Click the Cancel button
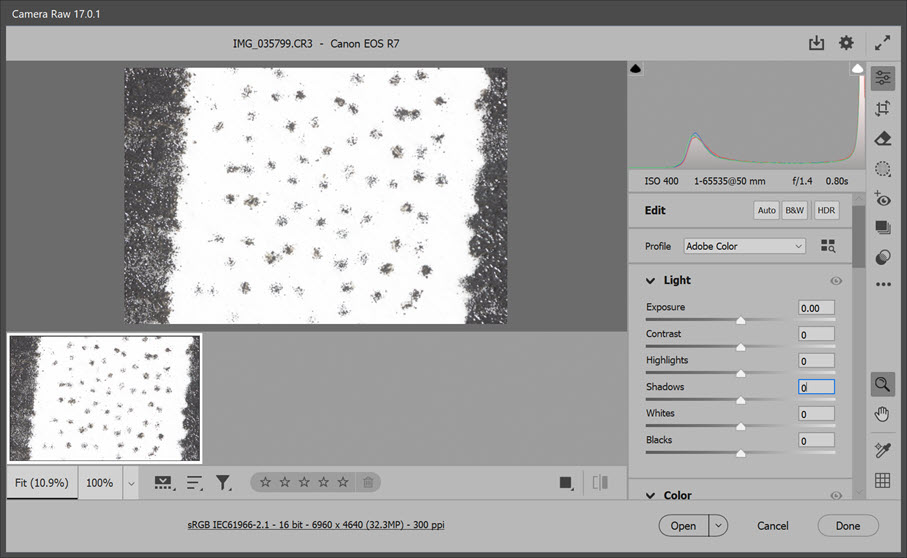This screenshot has height=558, width=907. tap(773, 526)
